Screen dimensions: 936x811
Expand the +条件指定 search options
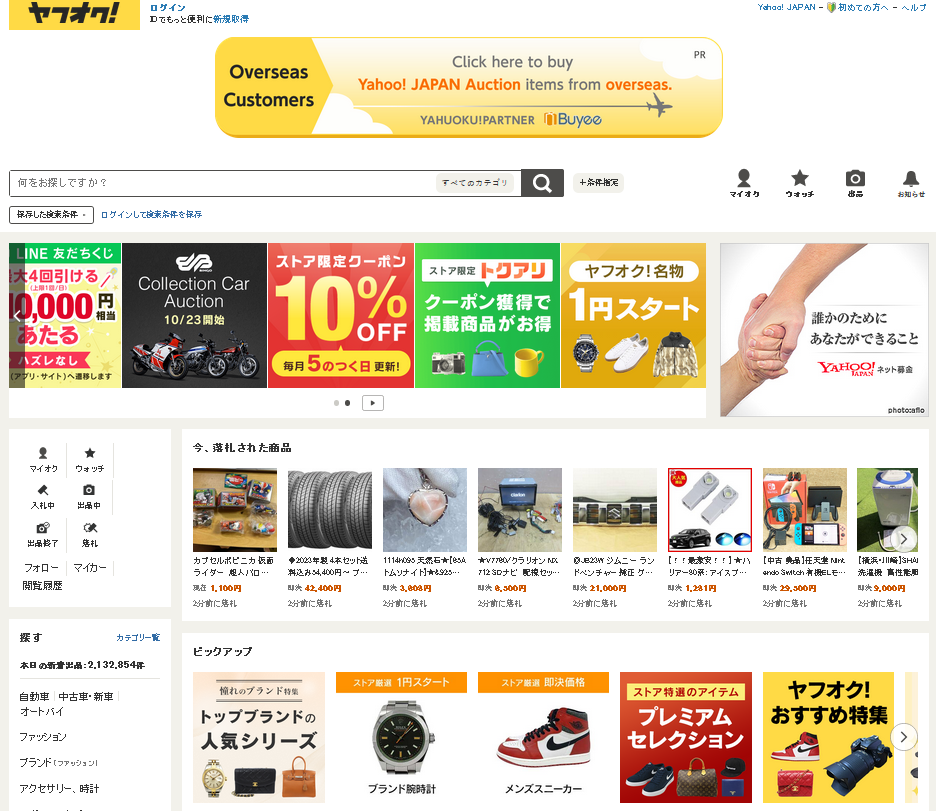pyautogui.click(x=598, y=183)
